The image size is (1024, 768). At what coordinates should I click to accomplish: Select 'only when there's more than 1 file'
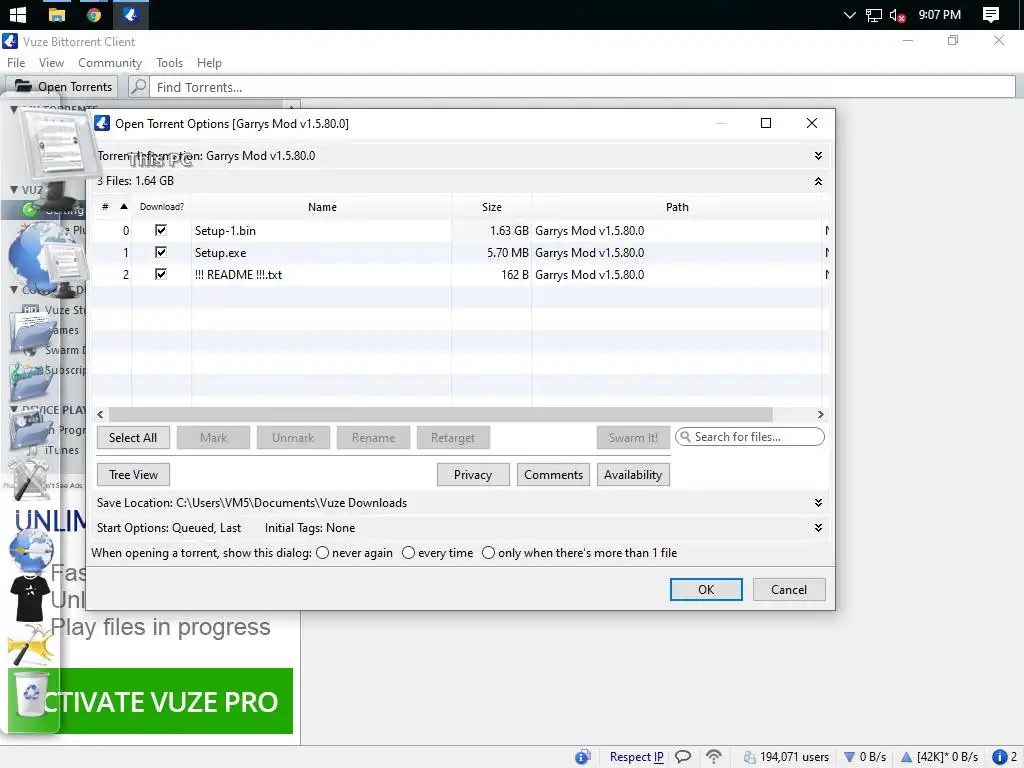[488, 552]
